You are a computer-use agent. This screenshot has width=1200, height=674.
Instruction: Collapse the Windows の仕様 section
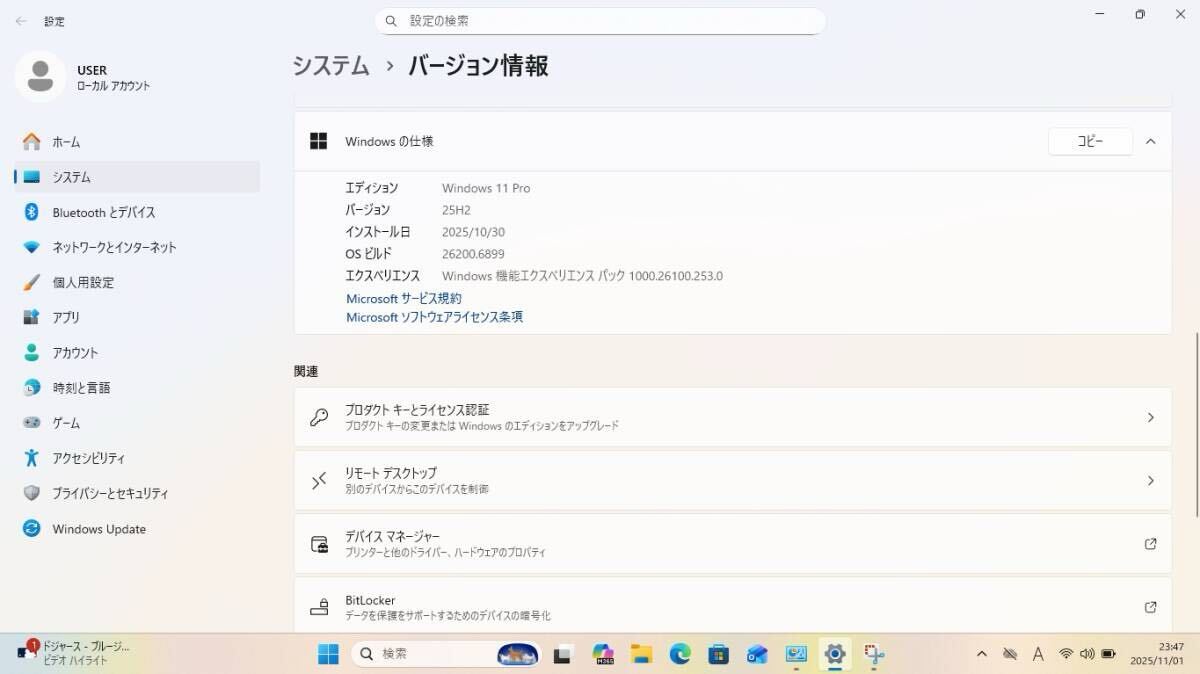tap(1150, 141)
